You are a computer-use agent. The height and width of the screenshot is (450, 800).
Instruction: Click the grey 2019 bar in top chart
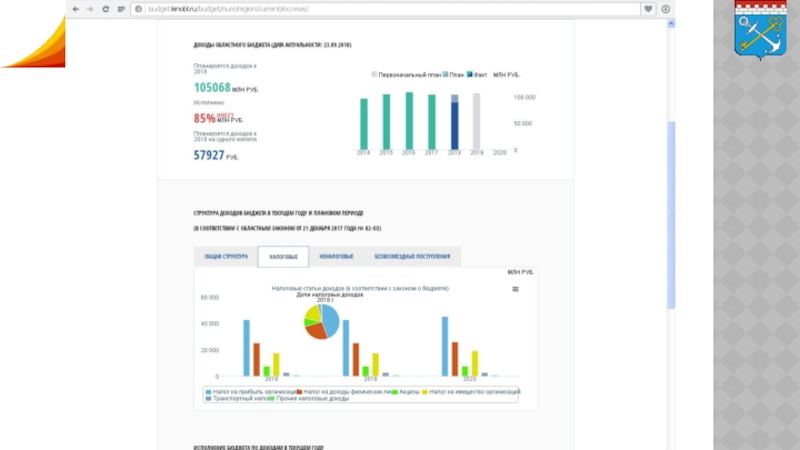click(x=477, y=121)
